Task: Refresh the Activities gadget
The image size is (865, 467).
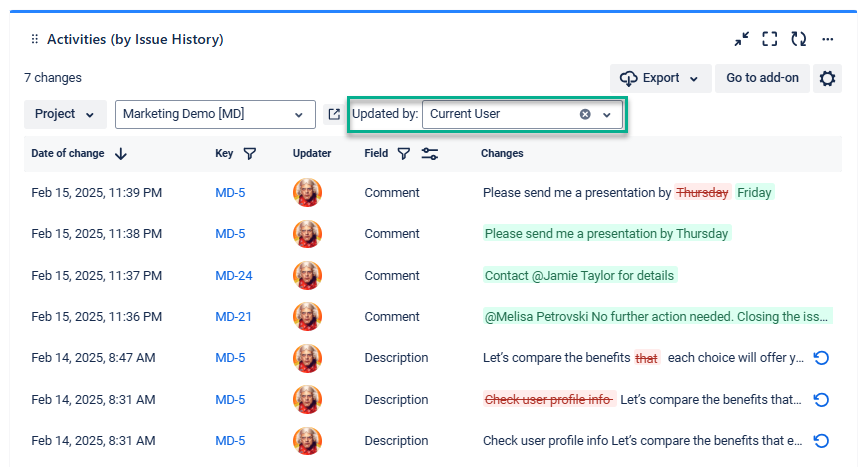Action: (798, 39)
